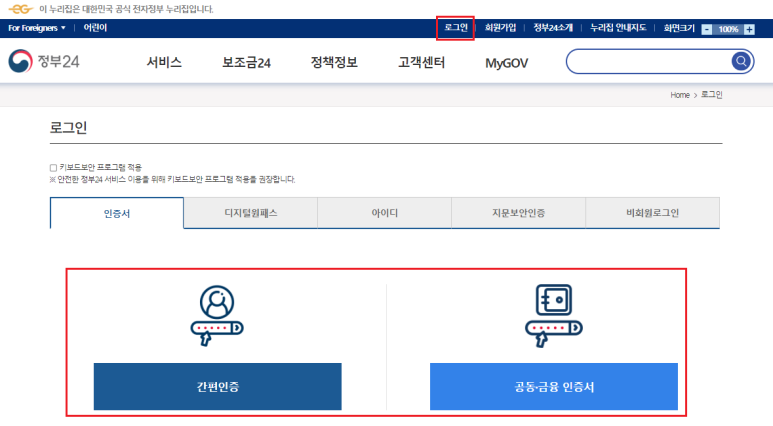Image resolution: width=773 pixels, height=426 pixels.
Task: Increase screen size with plus button
Action: [749, 29]
